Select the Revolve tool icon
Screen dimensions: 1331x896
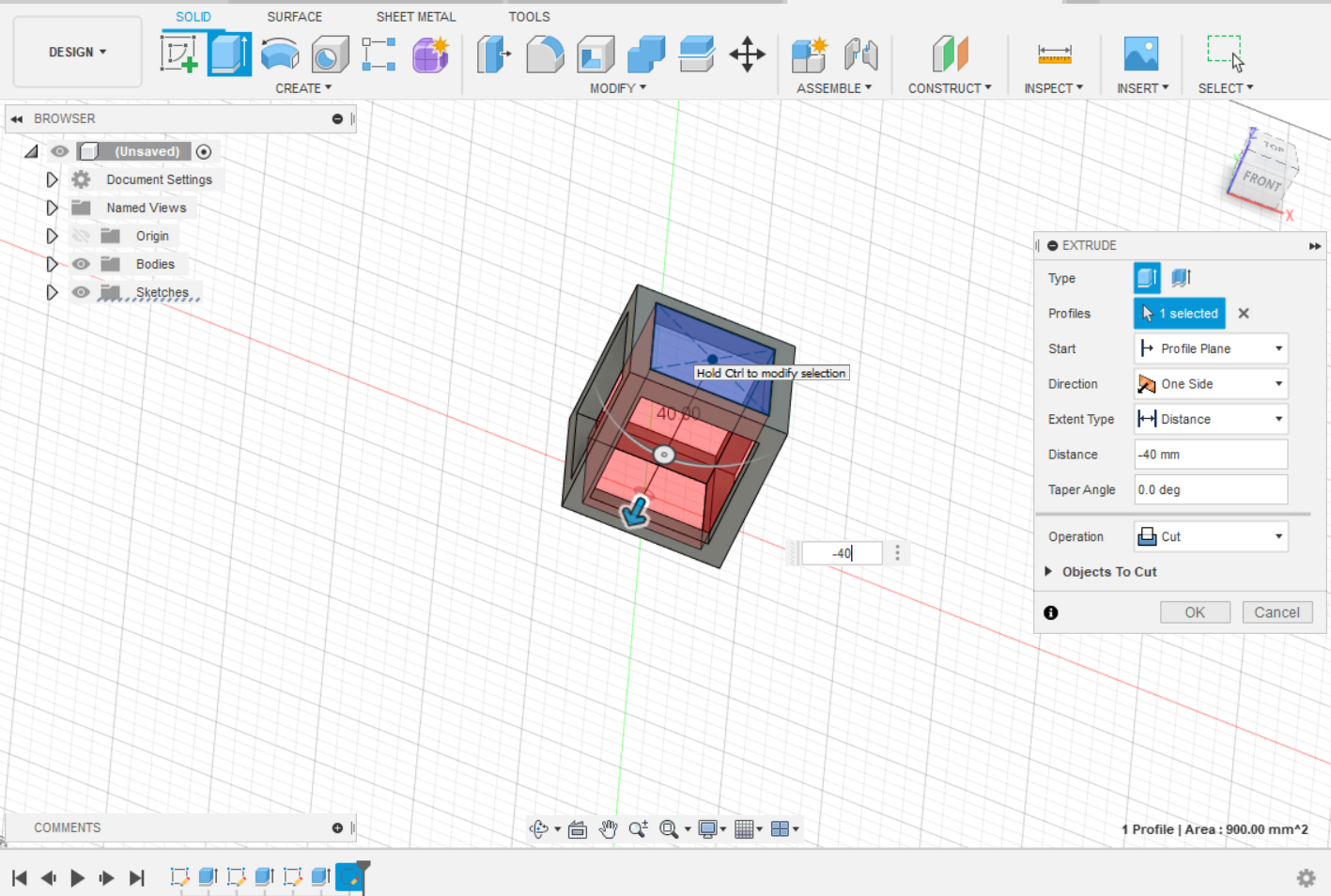279,54
